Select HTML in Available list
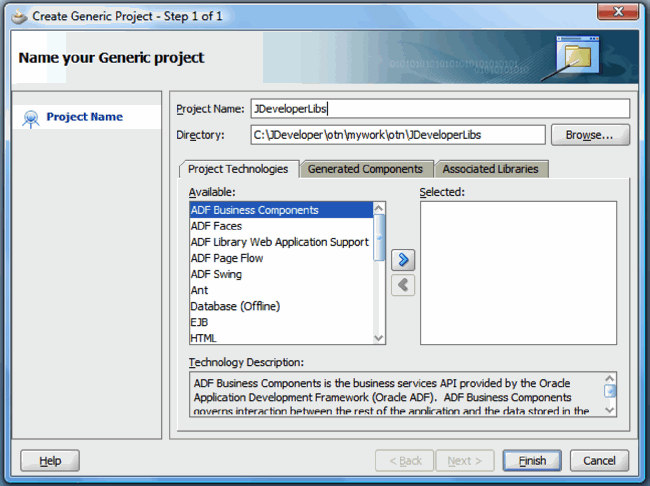This screenshot has width=650, height=486. tap(281, 338)
